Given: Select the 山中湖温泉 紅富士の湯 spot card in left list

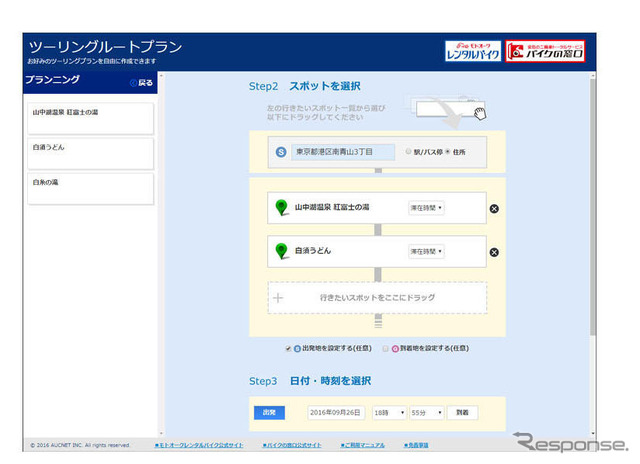Looking at the screenshot, I should click(91, 118).
